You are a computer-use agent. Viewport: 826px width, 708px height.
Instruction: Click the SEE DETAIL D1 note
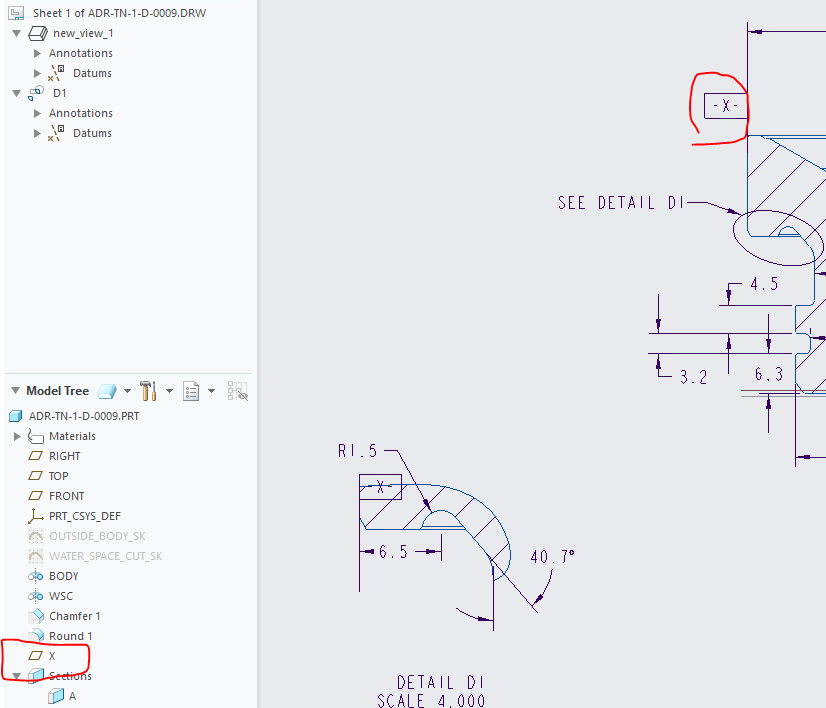click(621, 203)
